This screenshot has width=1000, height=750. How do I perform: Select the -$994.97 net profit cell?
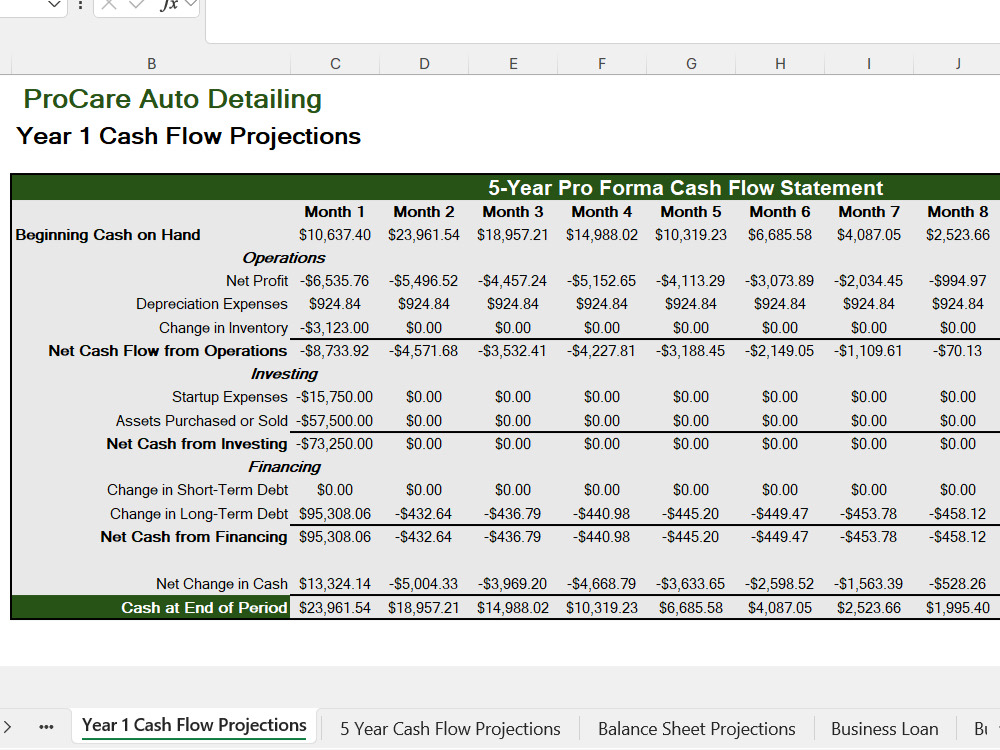(x=958, y=281)
